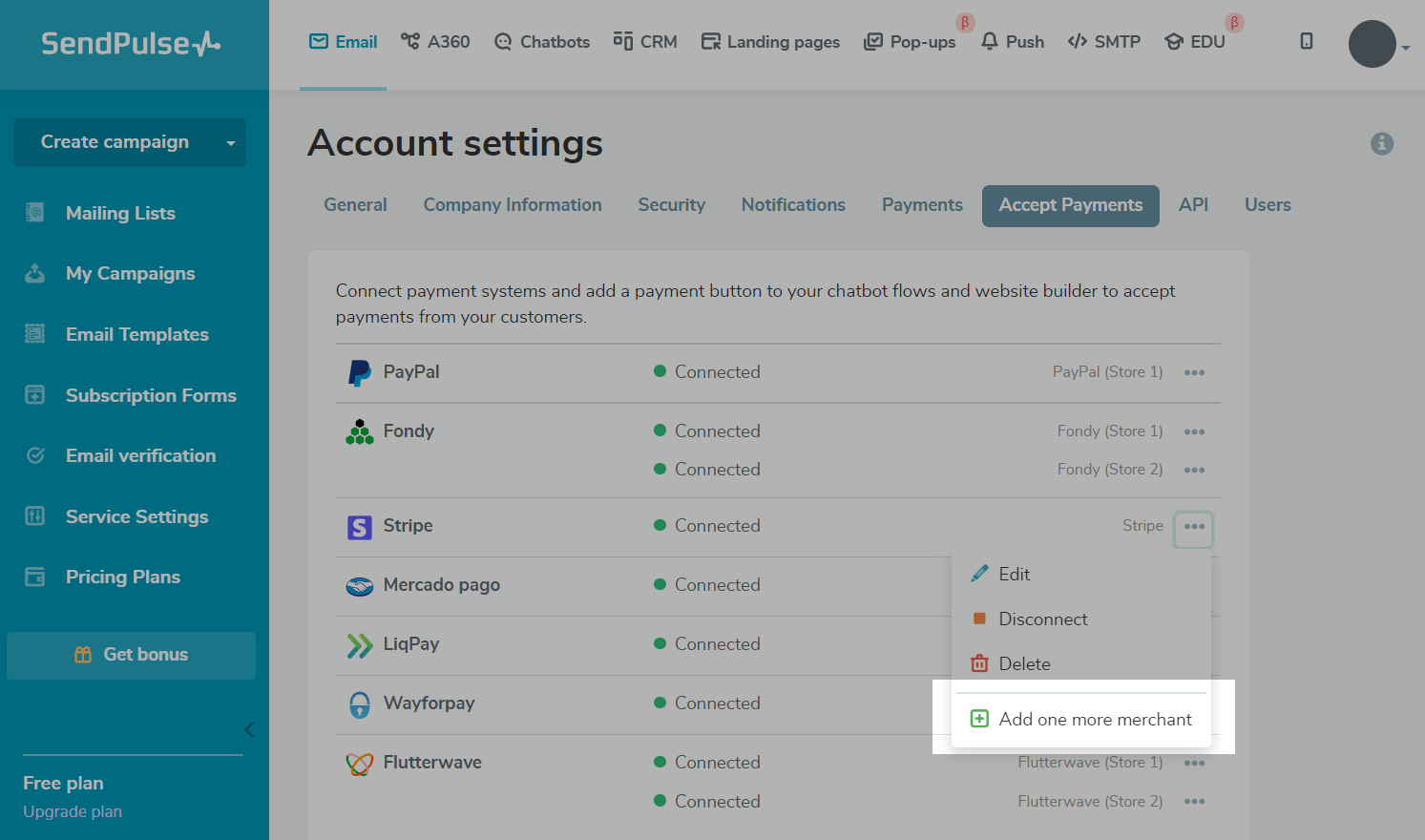1425x840 pixels.
Task: Switch to the General tab
Action: click(355, 205)
